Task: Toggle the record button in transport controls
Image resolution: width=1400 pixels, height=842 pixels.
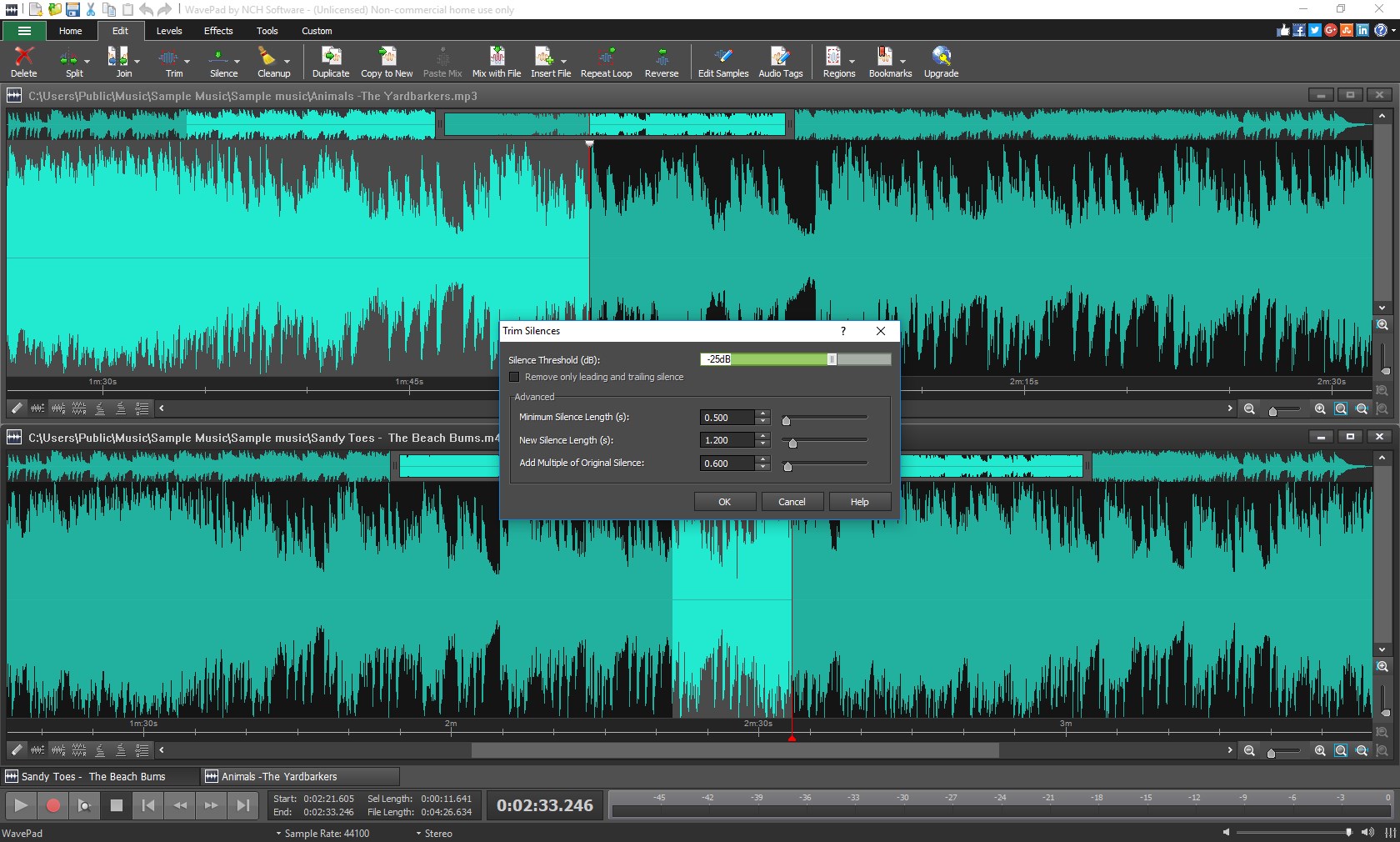Action: 52,805
